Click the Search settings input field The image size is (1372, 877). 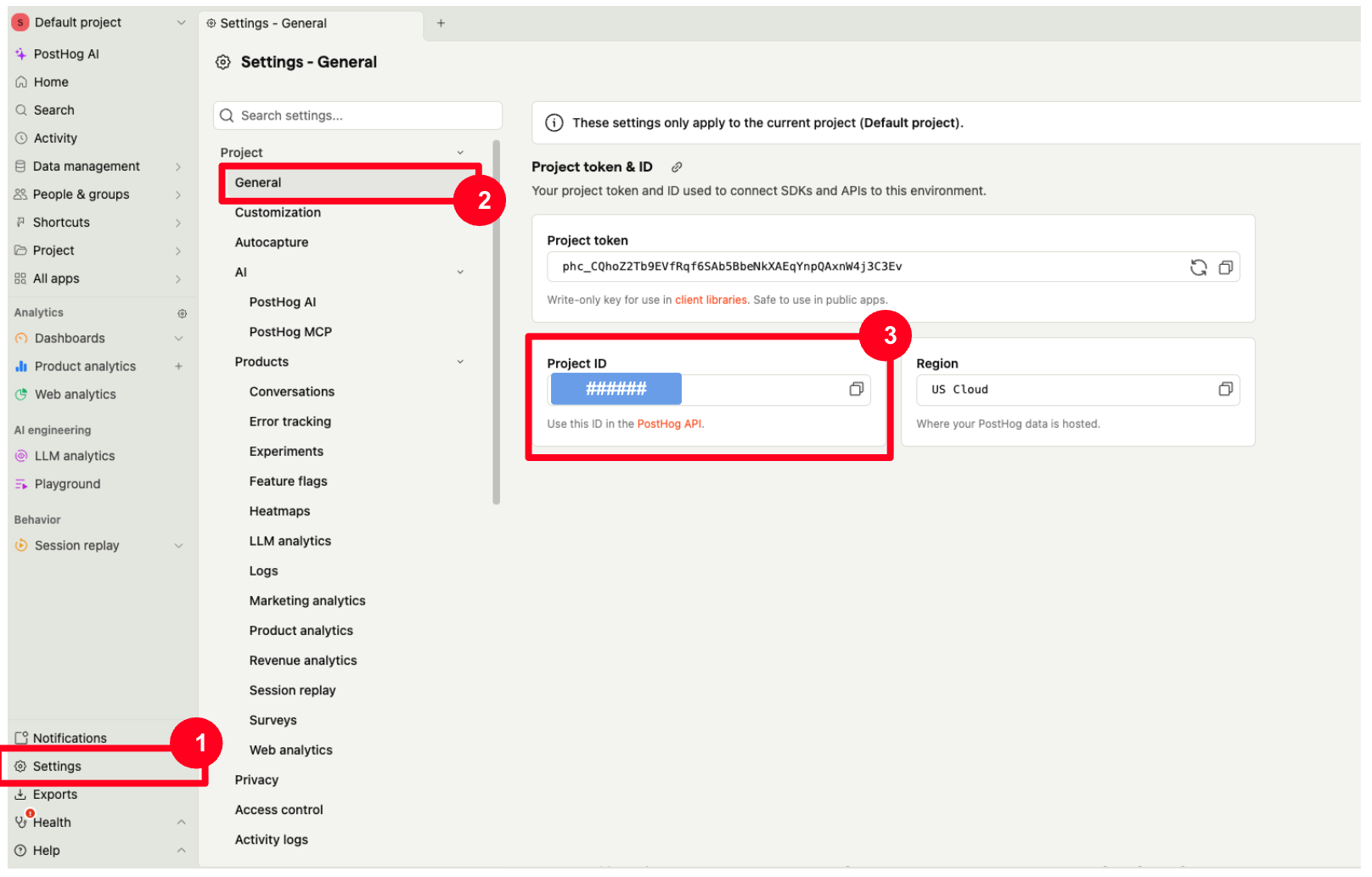point(357,115)
